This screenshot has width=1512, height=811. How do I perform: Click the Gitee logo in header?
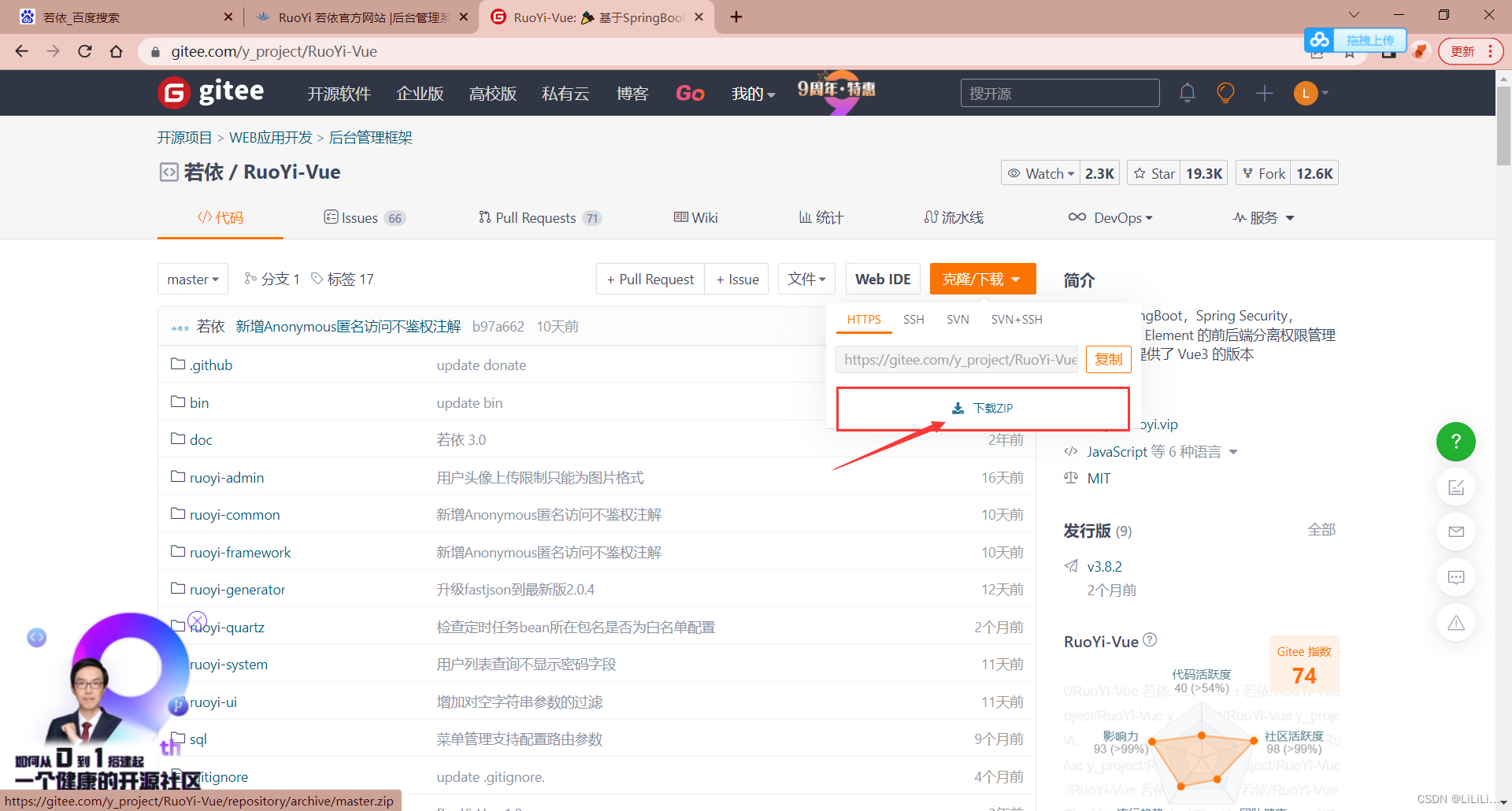tap(211, 93)
